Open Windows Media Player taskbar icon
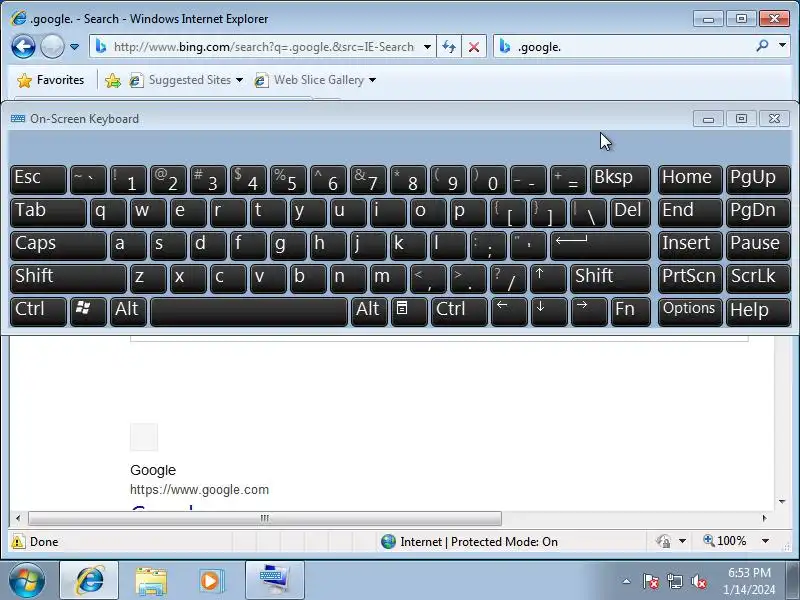Image resolution: width=800 pixels, height=600 pixels. (211, 581)
